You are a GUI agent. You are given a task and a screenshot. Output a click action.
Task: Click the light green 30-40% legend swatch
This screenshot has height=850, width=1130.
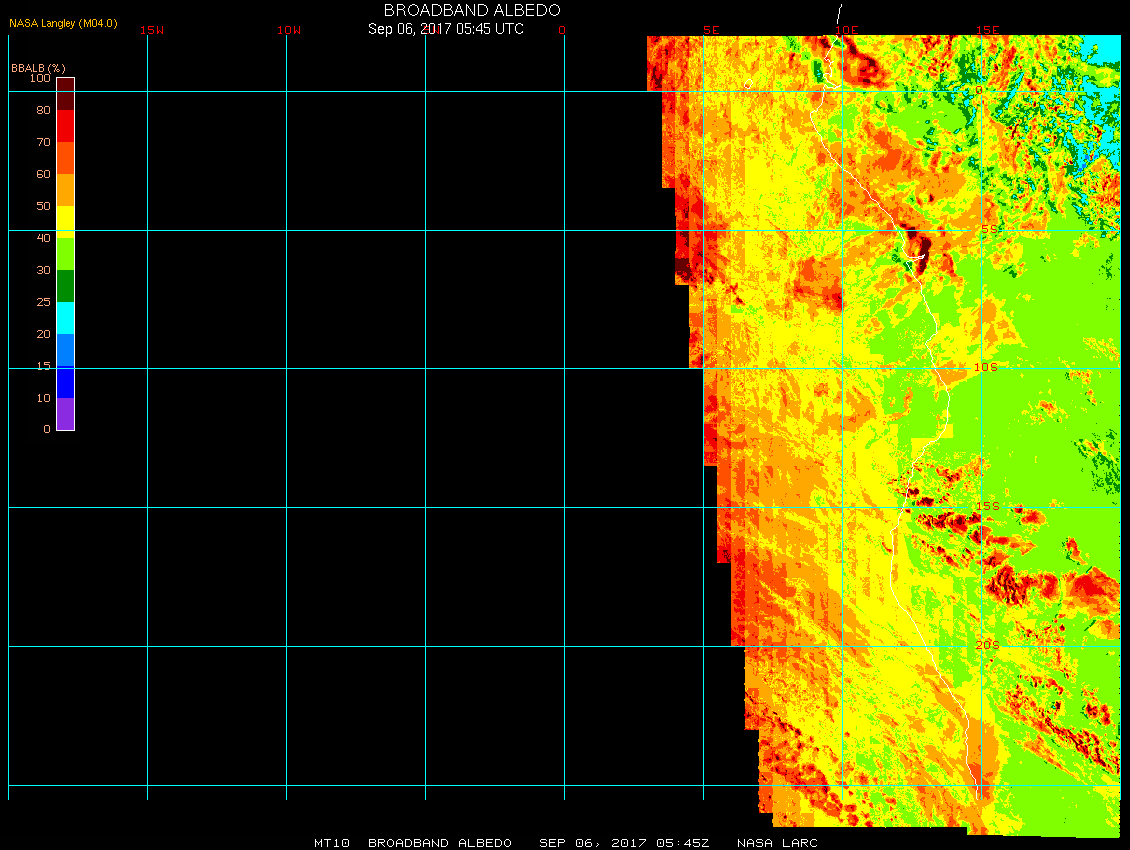[x=65, y=253]
